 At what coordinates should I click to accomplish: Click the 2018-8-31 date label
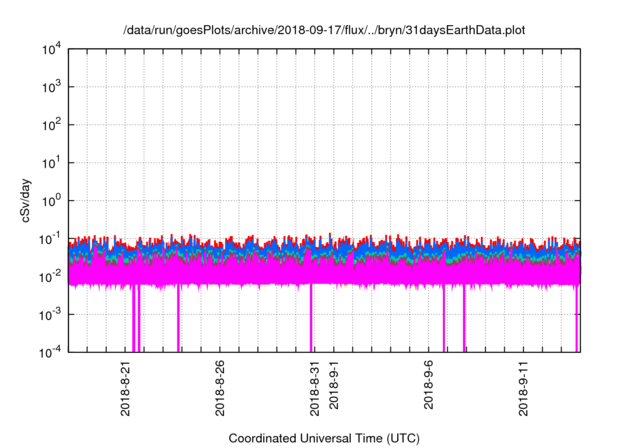click(314, 388)
